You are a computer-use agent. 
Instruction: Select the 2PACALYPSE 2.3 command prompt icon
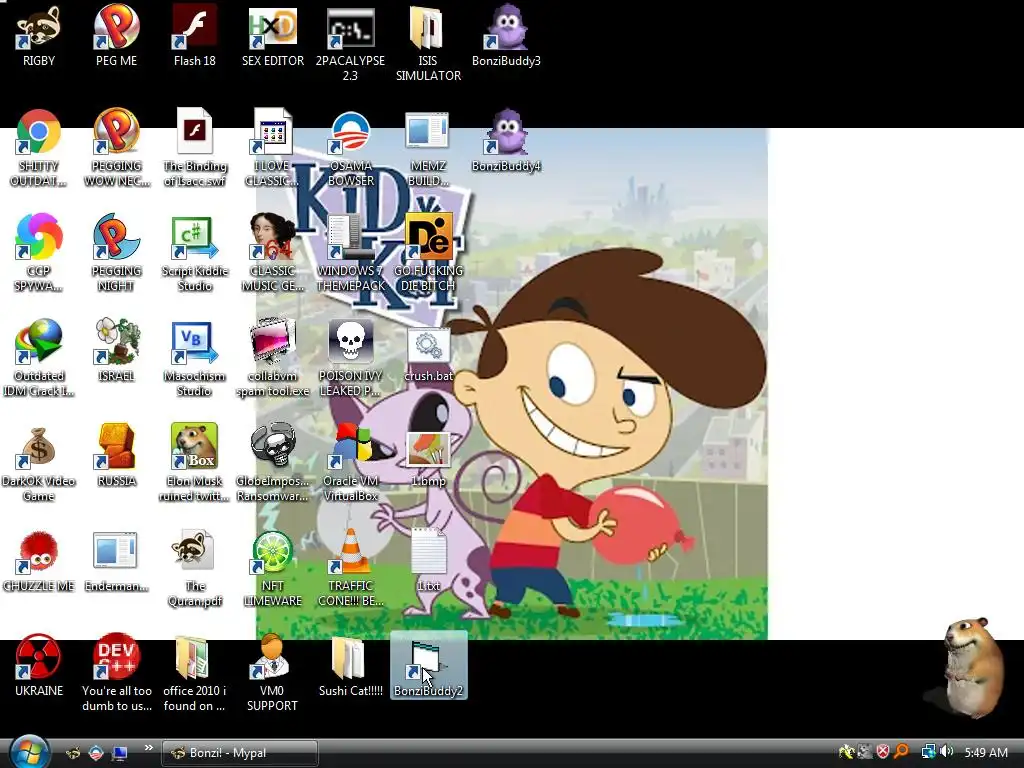click(x=350, y=43)
